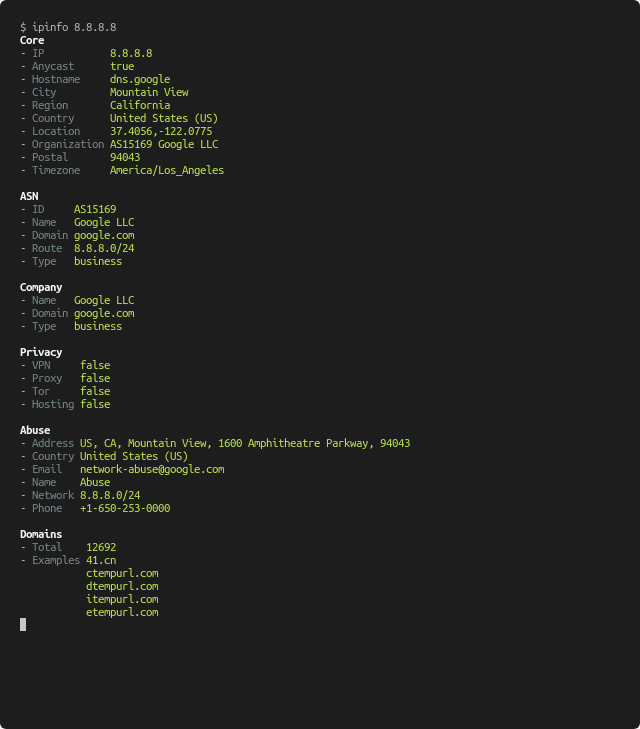Select example domain 'dtempurl.com'
640x729 pixels.
(x=122, y=587)
